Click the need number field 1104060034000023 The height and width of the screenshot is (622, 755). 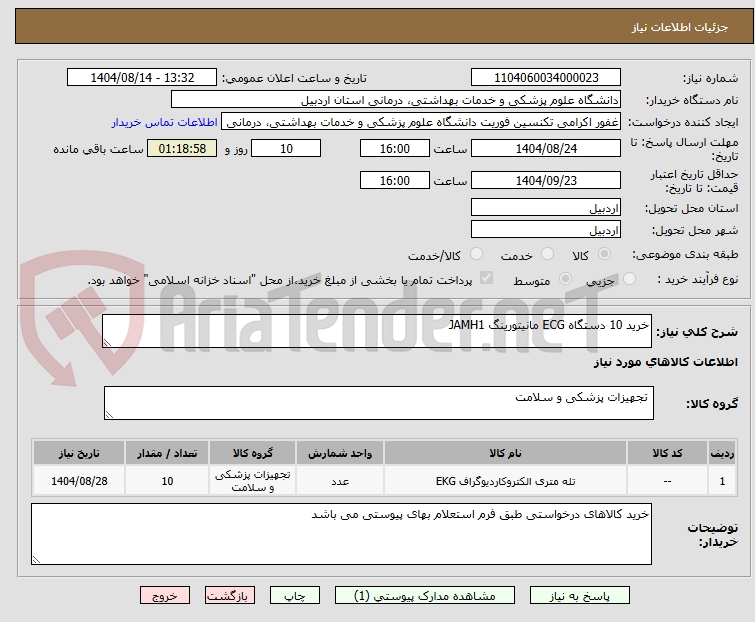pyautogui.click(x=546, y=78)
